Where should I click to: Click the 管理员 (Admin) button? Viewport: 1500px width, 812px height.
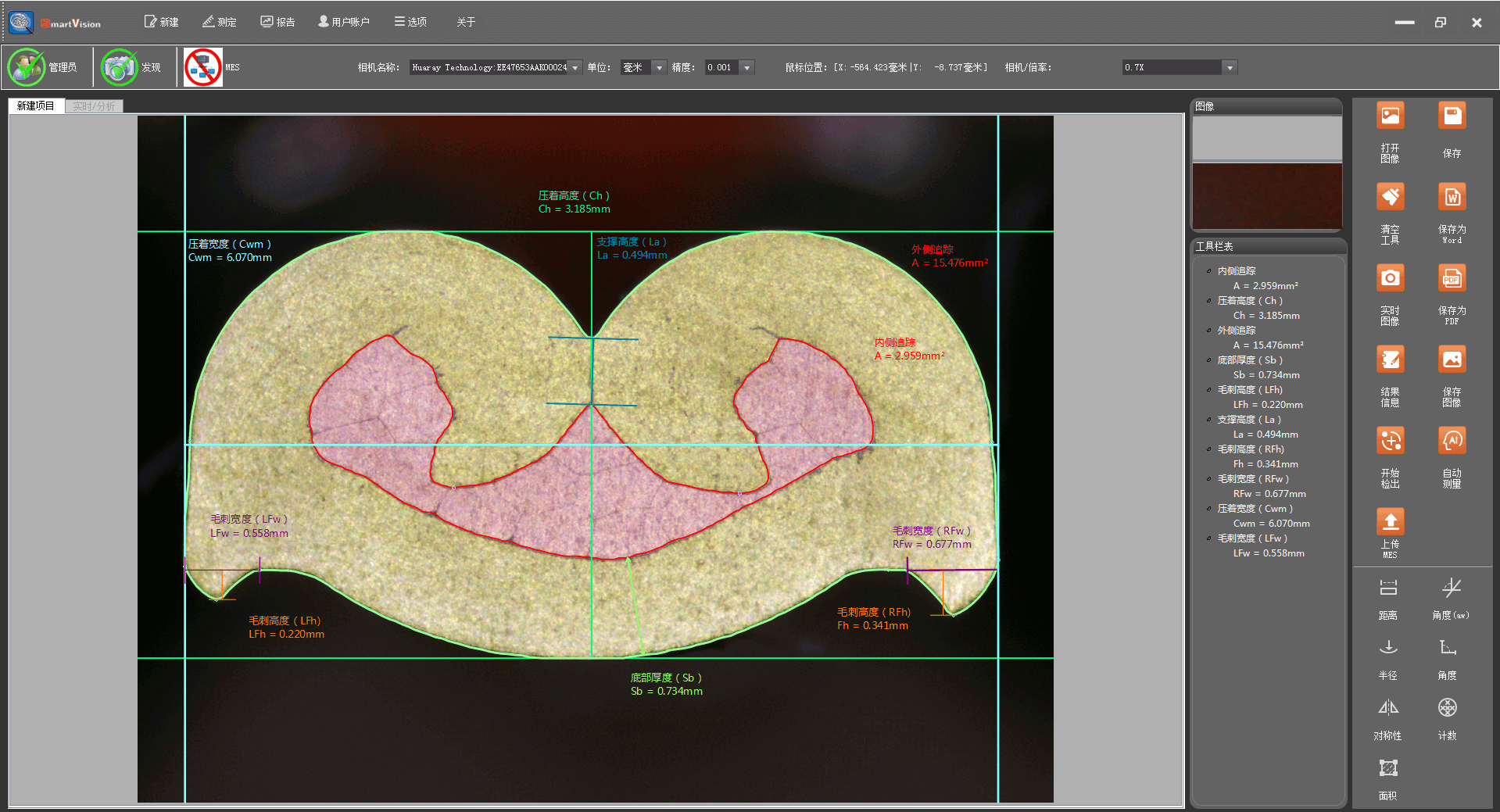(x=45, y=67)
